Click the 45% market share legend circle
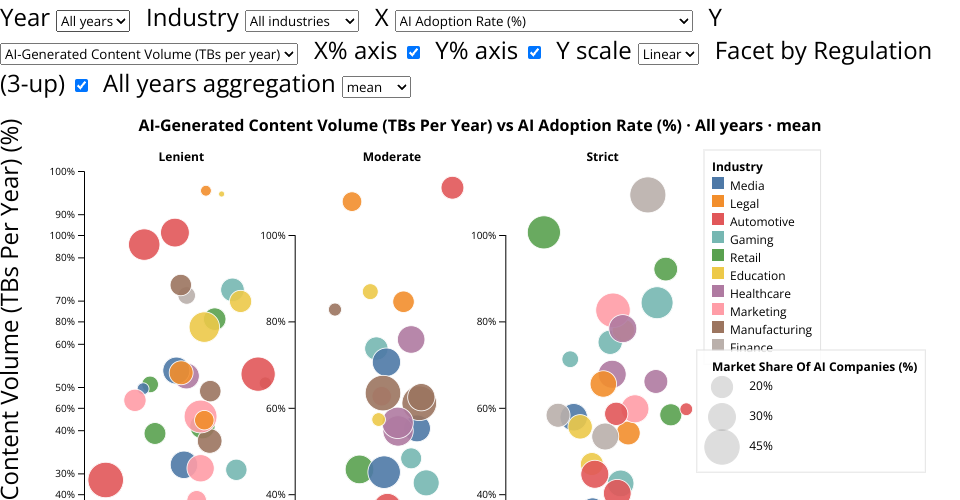960x500 pixels. point(722,446)
